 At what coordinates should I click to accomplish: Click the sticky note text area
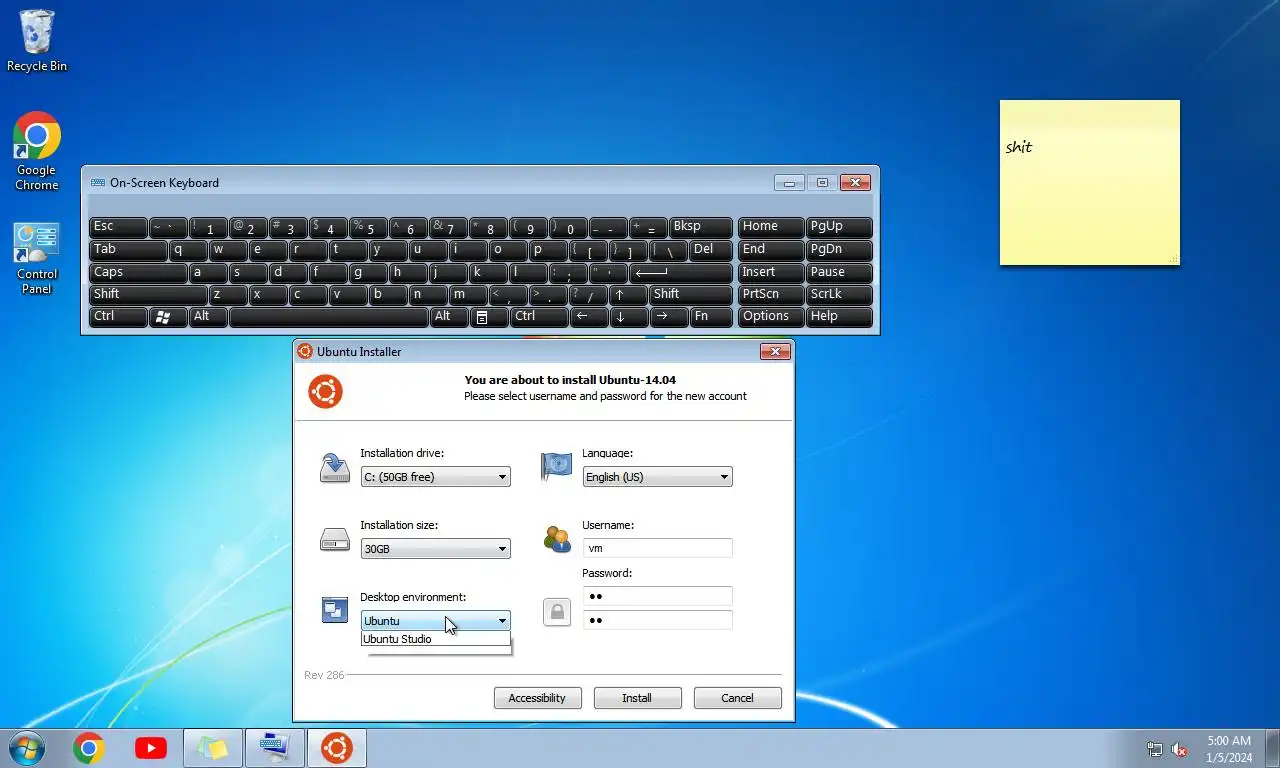[1089, 190]
